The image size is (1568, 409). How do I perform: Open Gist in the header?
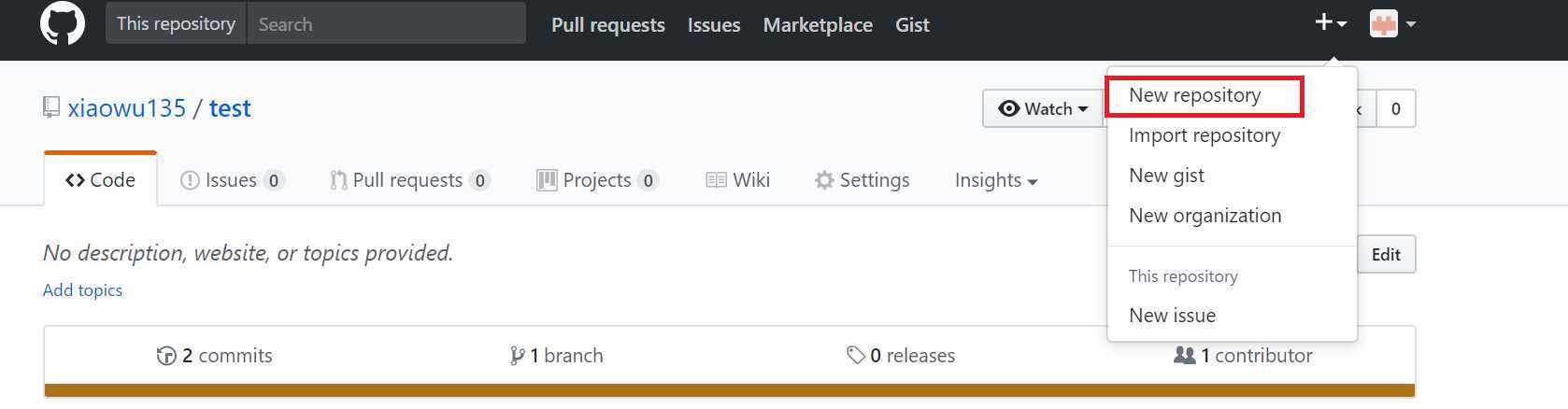click(x=912, y=25)
